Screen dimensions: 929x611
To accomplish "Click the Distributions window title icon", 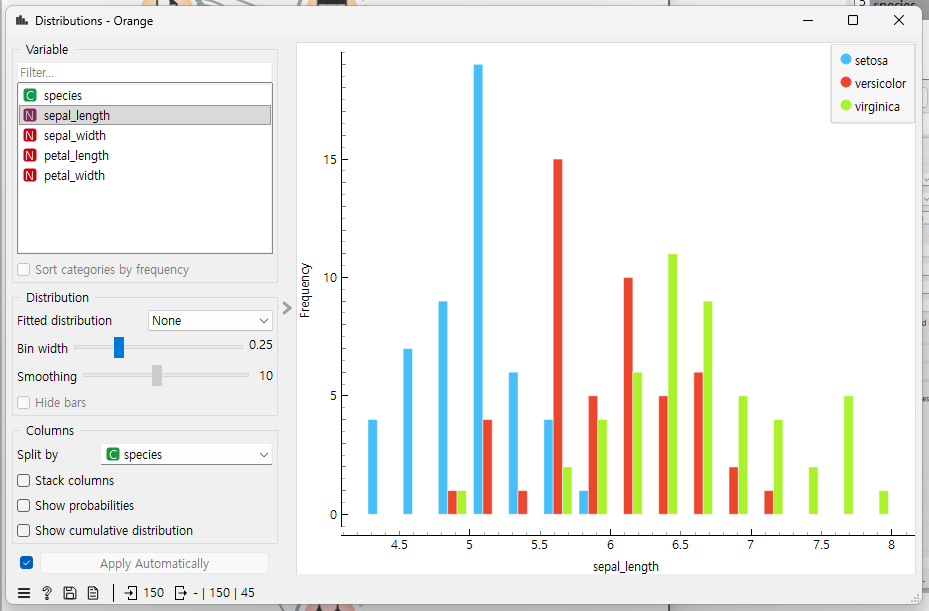I will pos(22,21).
